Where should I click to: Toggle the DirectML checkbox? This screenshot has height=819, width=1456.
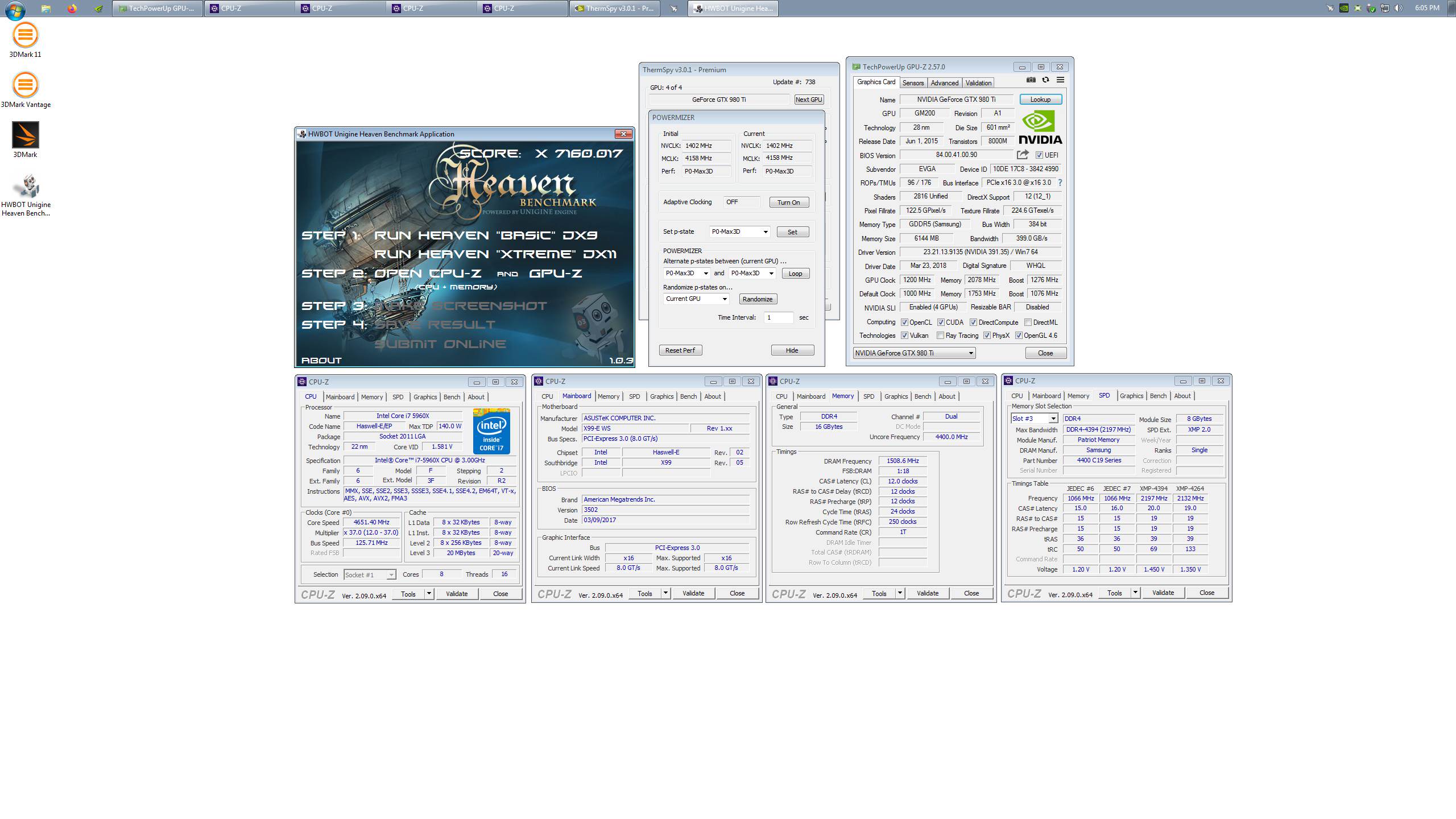coord(1028,322)
